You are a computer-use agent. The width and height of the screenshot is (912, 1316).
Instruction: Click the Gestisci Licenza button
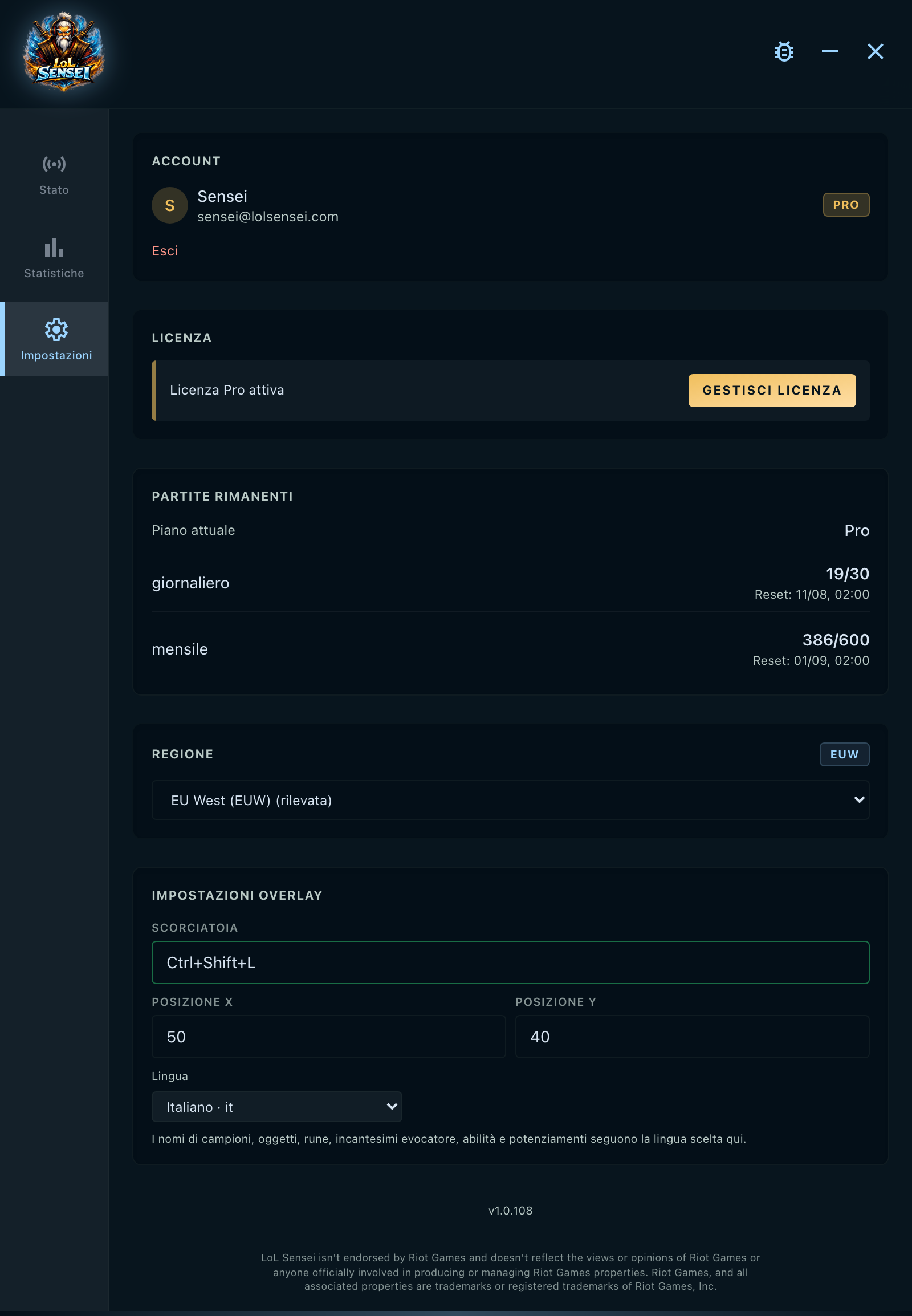click(772, 391)
